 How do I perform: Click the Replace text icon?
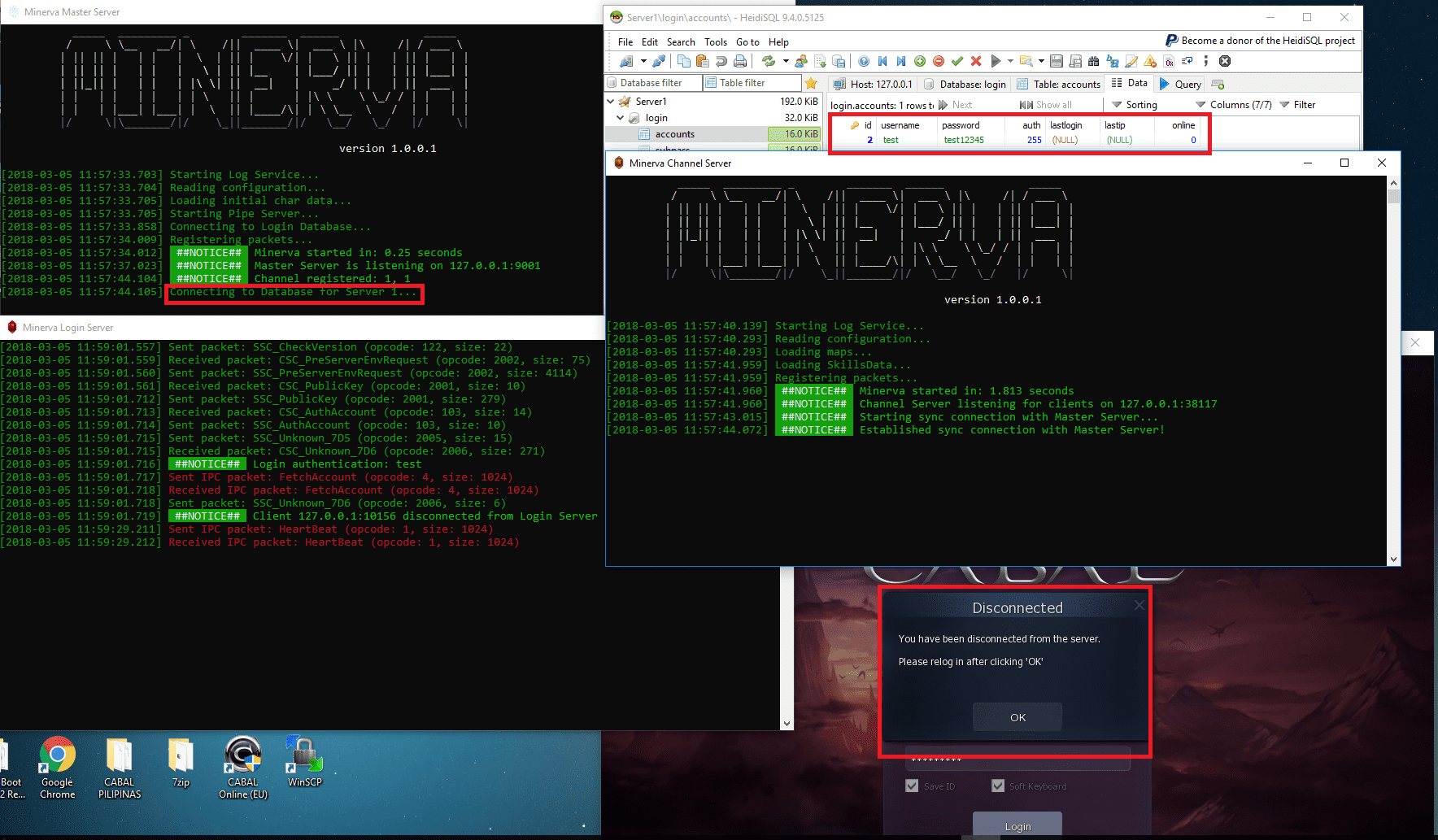[x=1112, y=61]
